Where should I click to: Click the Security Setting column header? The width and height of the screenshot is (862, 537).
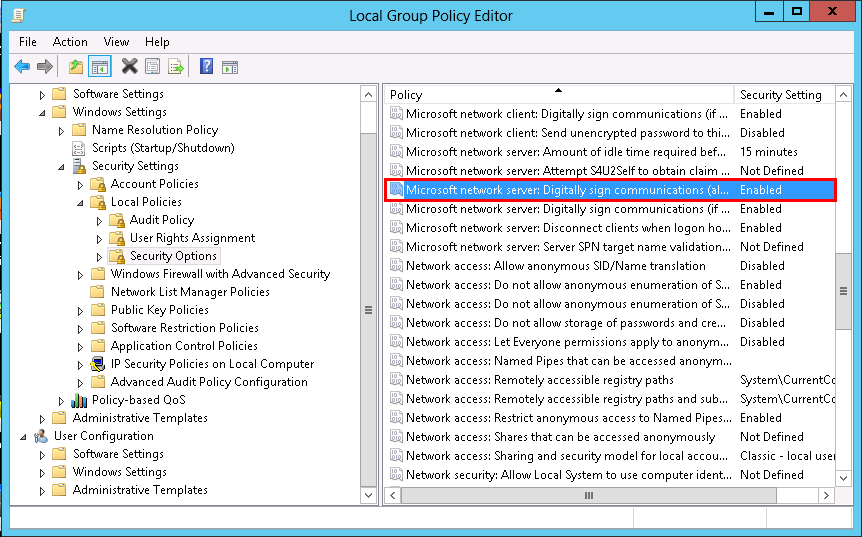(780, 95)
